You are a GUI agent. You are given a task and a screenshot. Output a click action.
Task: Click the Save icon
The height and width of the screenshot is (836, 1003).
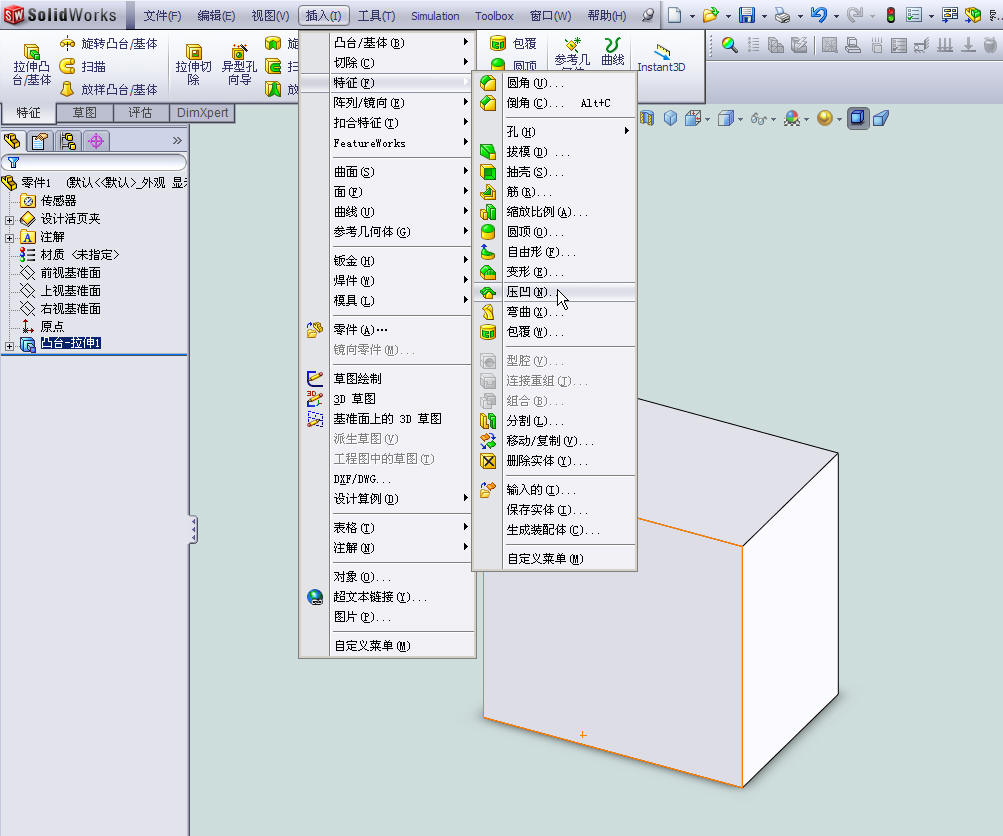746,15
